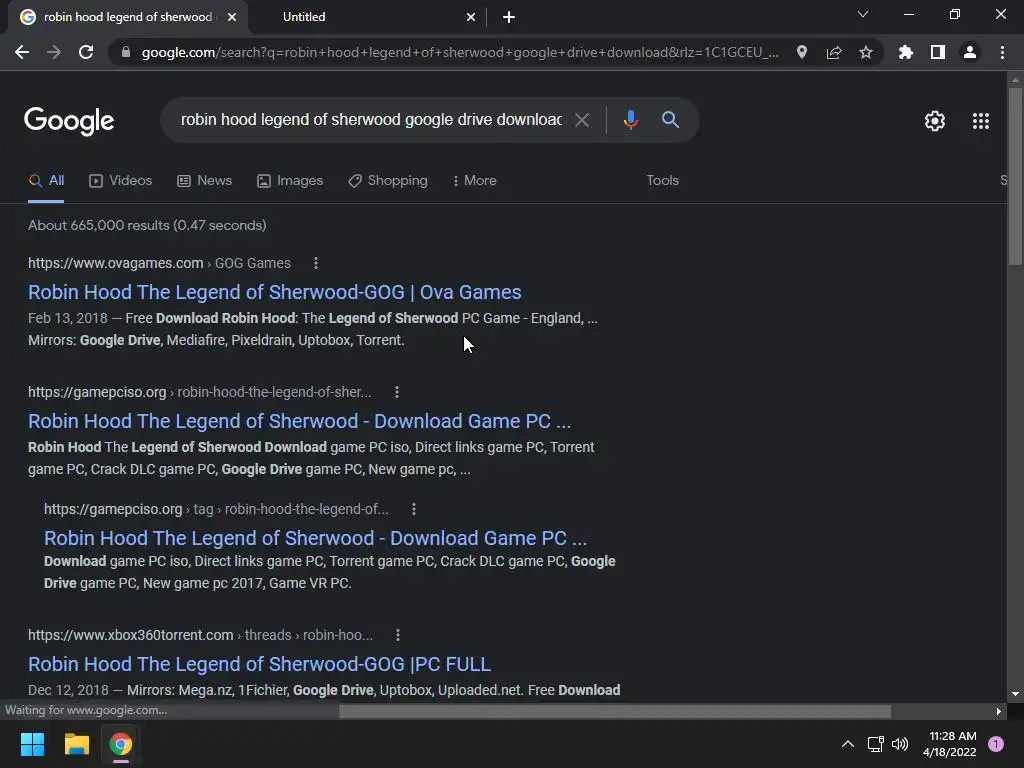
Task: Open gamepciso tag Download Game PC link
Action: pos(315,538)
